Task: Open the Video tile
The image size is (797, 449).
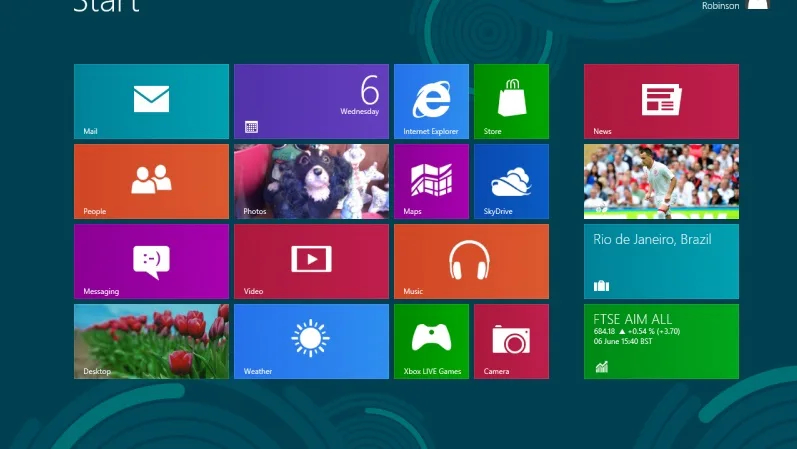Action: click(x=312, y=261)
